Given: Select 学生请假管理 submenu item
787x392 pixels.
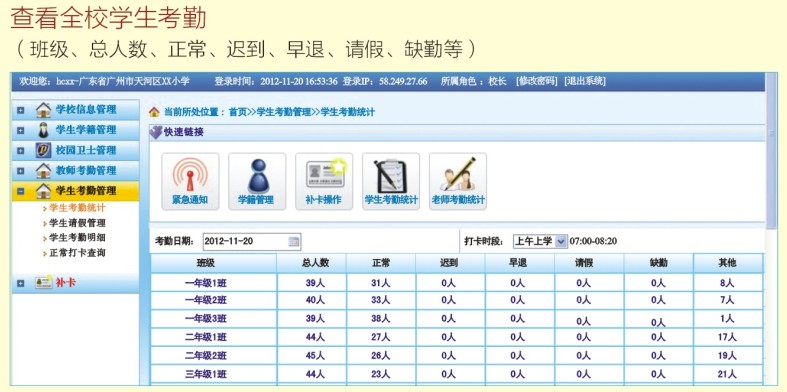Looking at the screenshot, I should click(77, 223).
